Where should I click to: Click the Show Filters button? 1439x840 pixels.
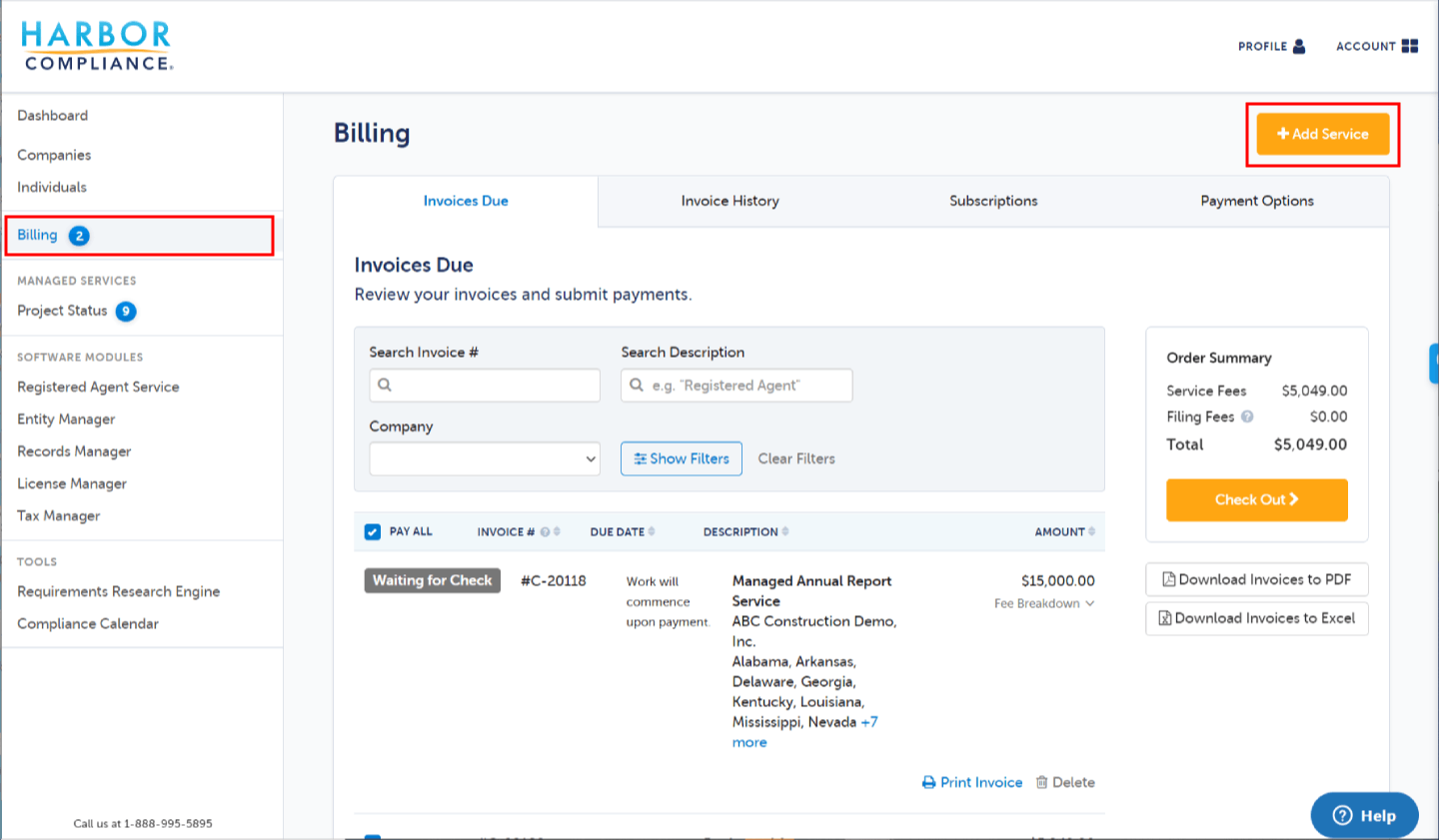point(682,459)
